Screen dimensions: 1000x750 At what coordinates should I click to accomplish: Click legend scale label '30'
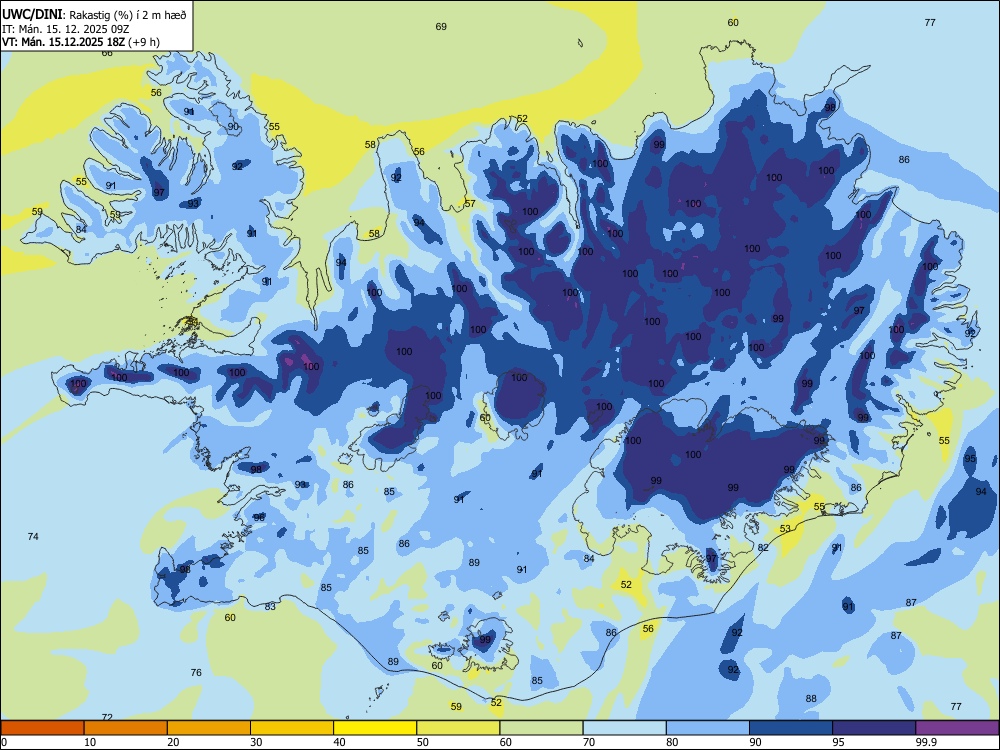click(x=256, y=742)
